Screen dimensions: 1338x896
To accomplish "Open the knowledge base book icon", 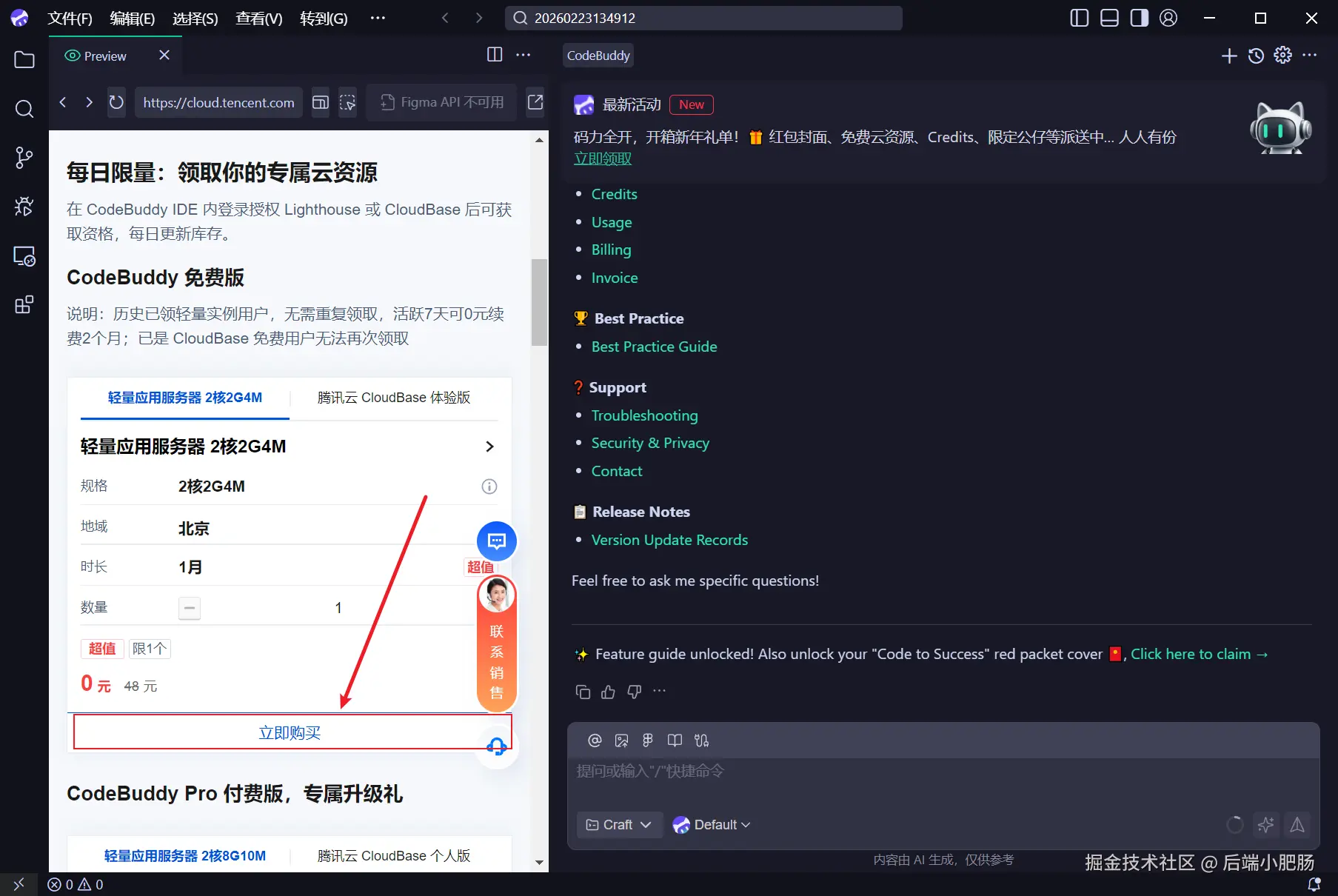I will click(675, 740).
